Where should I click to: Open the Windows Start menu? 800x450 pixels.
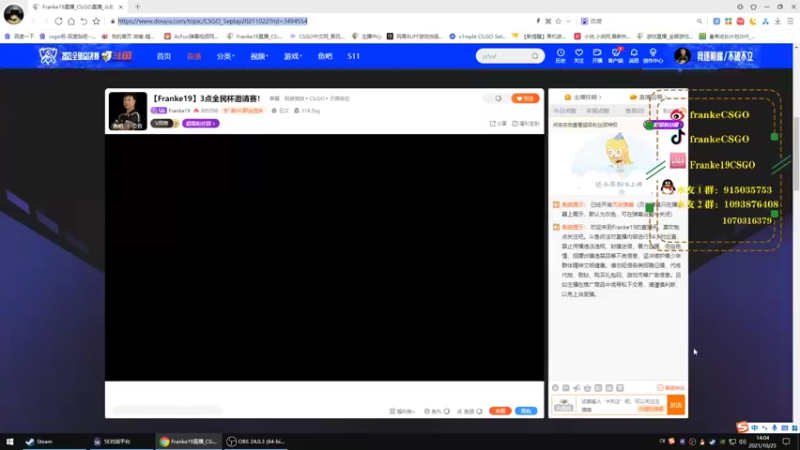pos(10,441)
